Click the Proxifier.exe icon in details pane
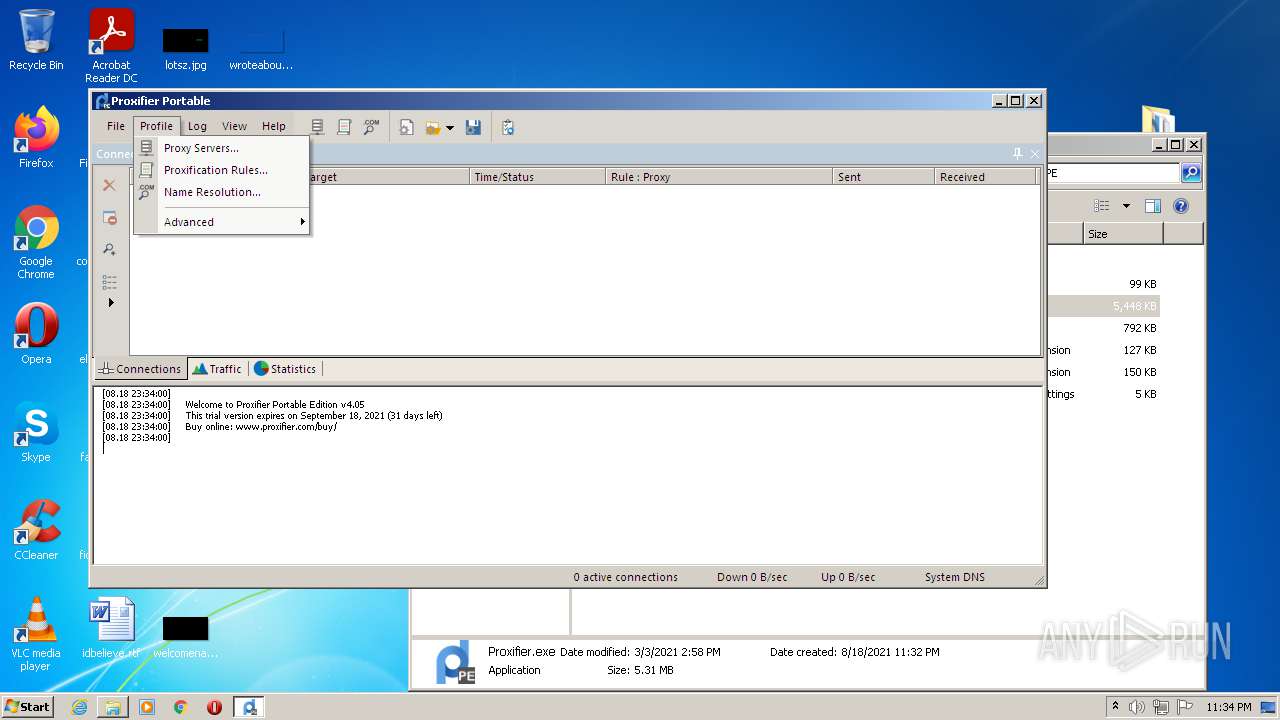The image size is (1280, 720). point(456,663)
